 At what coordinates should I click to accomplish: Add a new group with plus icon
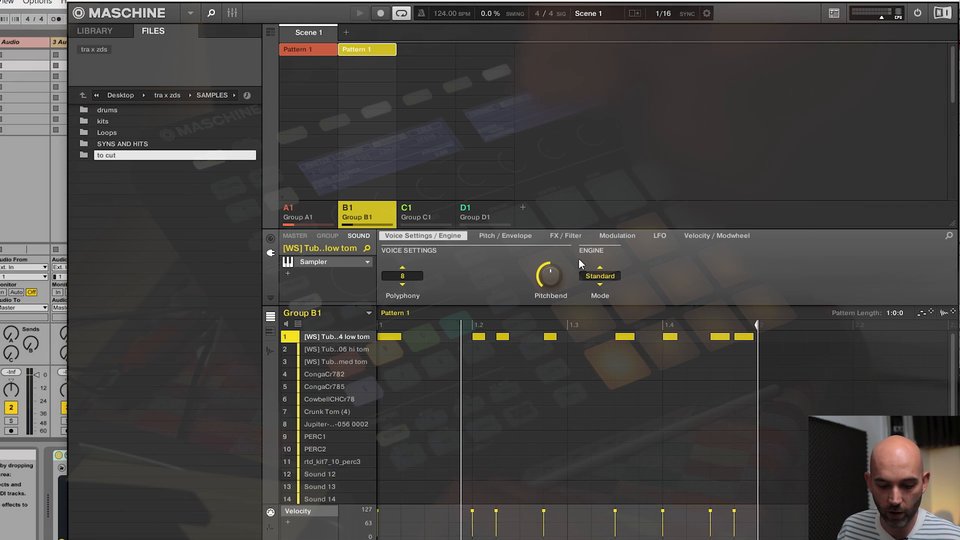click(523, 208)
